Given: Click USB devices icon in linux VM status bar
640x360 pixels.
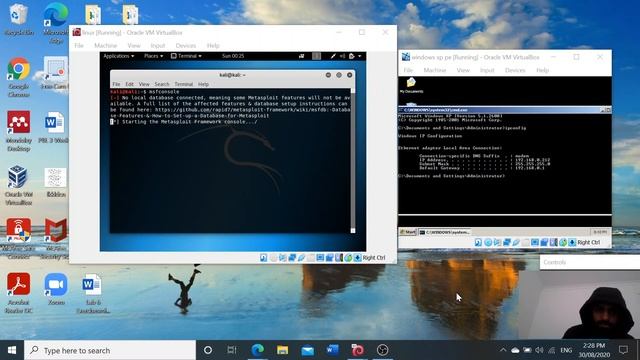Looking at the screenshot, I should tap(301, 258).
